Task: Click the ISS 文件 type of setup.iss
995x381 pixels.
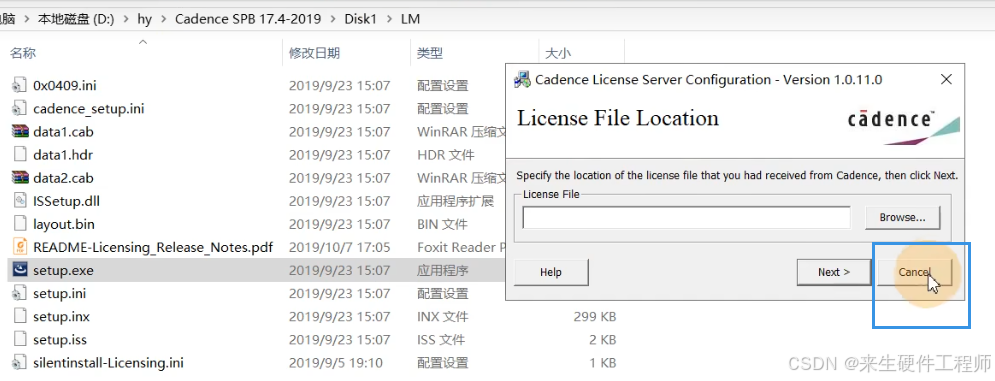Action: [441, 340]
